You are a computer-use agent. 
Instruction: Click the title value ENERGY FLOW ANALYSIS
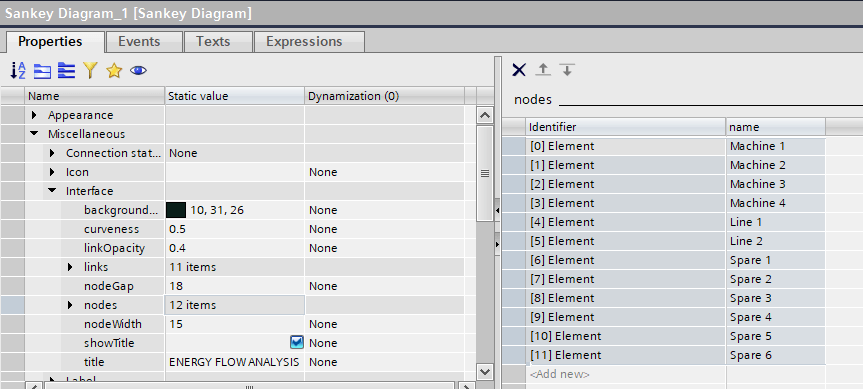coord(234,362)
